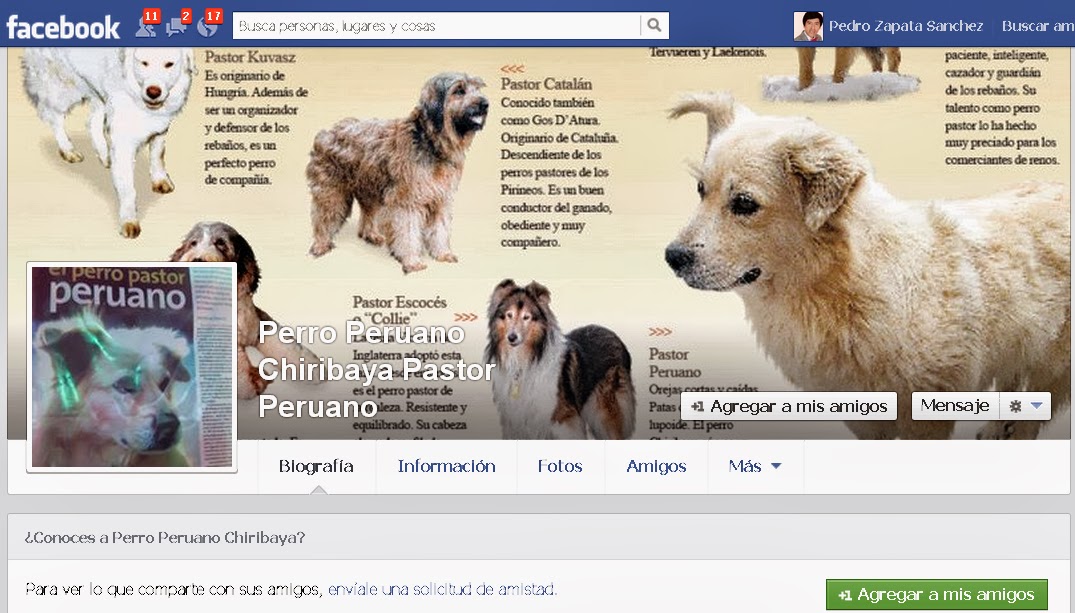Viewport: 1075px width, 613px height.
Task: Check notifications via the globe icon showing 17
Action: [207, 26]
